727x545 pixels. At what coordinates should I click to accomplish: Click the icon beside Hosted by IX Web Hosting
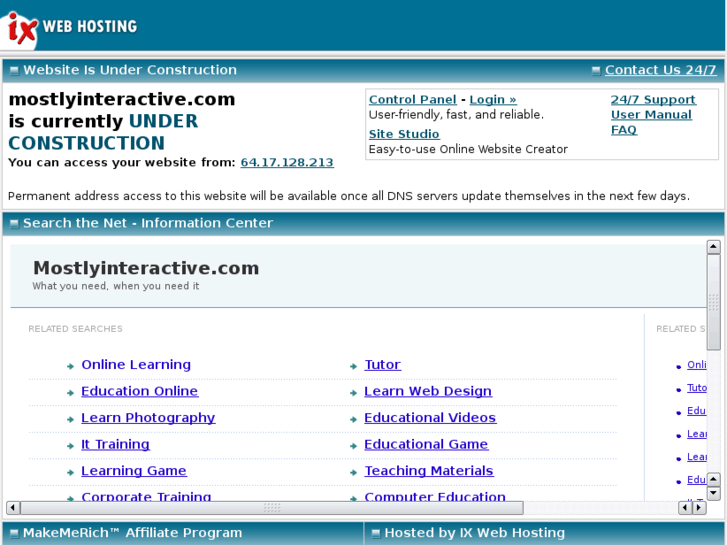point(376,533)
